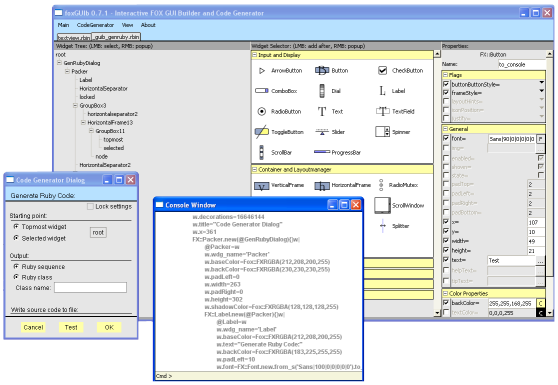558x385 pixels.
Task: Pick the RadioButton widget icon
Action: [262, 111]
